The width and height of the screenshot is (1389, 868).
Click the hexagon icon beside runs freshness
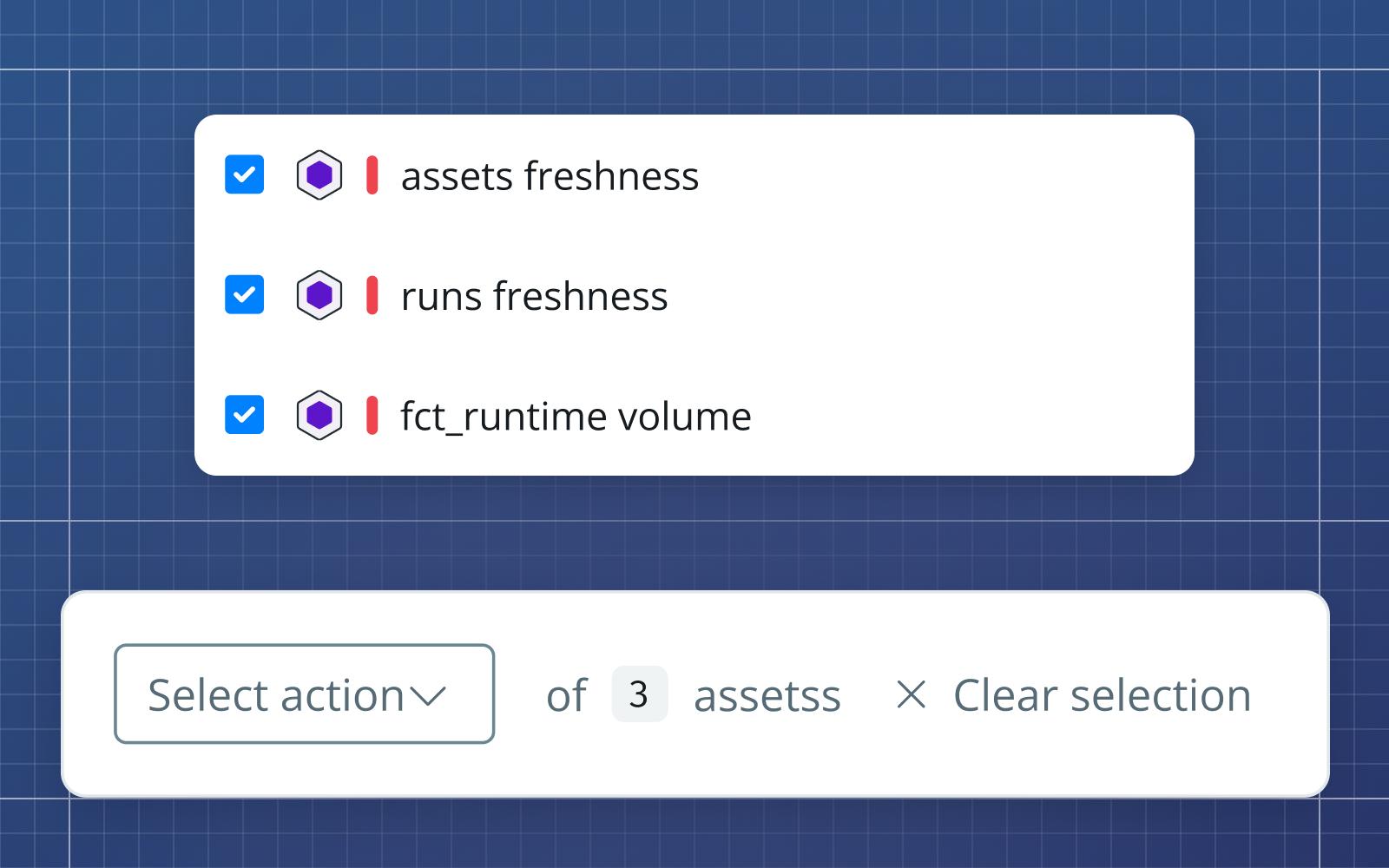pos(319,295)
